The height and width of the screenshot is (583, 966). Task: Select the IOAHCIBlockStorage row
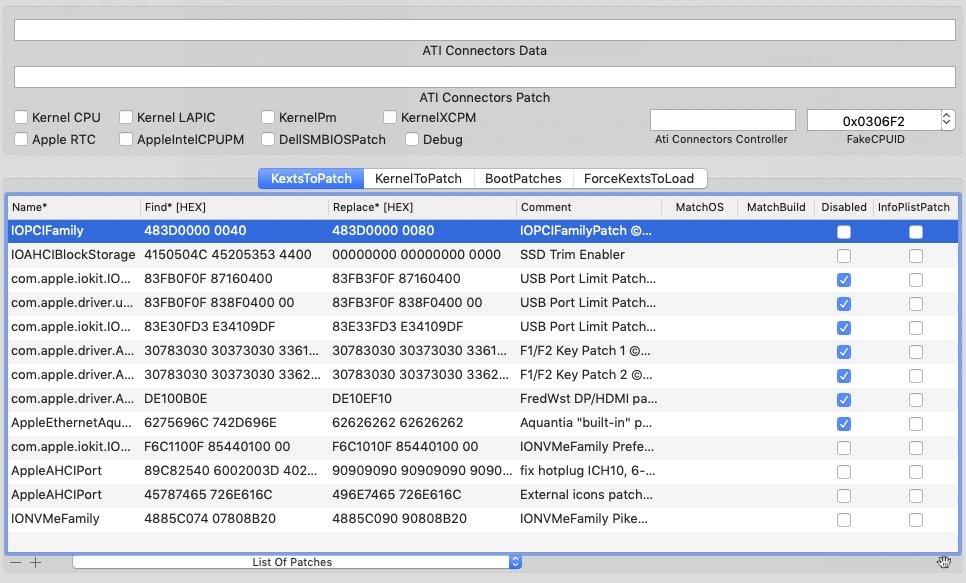(x=482, y=255)
